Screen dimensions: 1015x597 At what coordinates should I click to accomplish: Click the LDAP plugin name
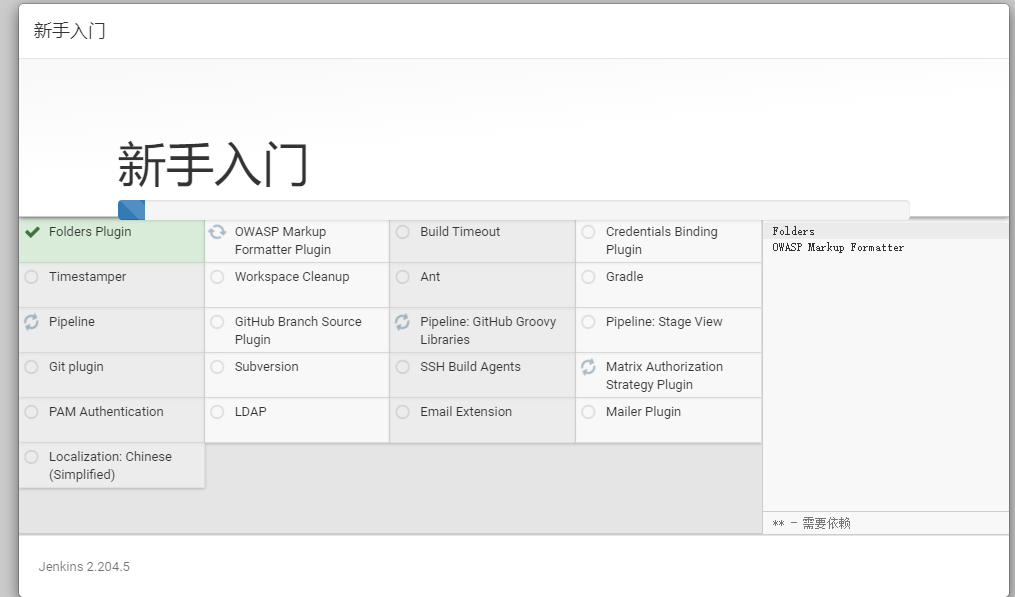tap(251, 412)
